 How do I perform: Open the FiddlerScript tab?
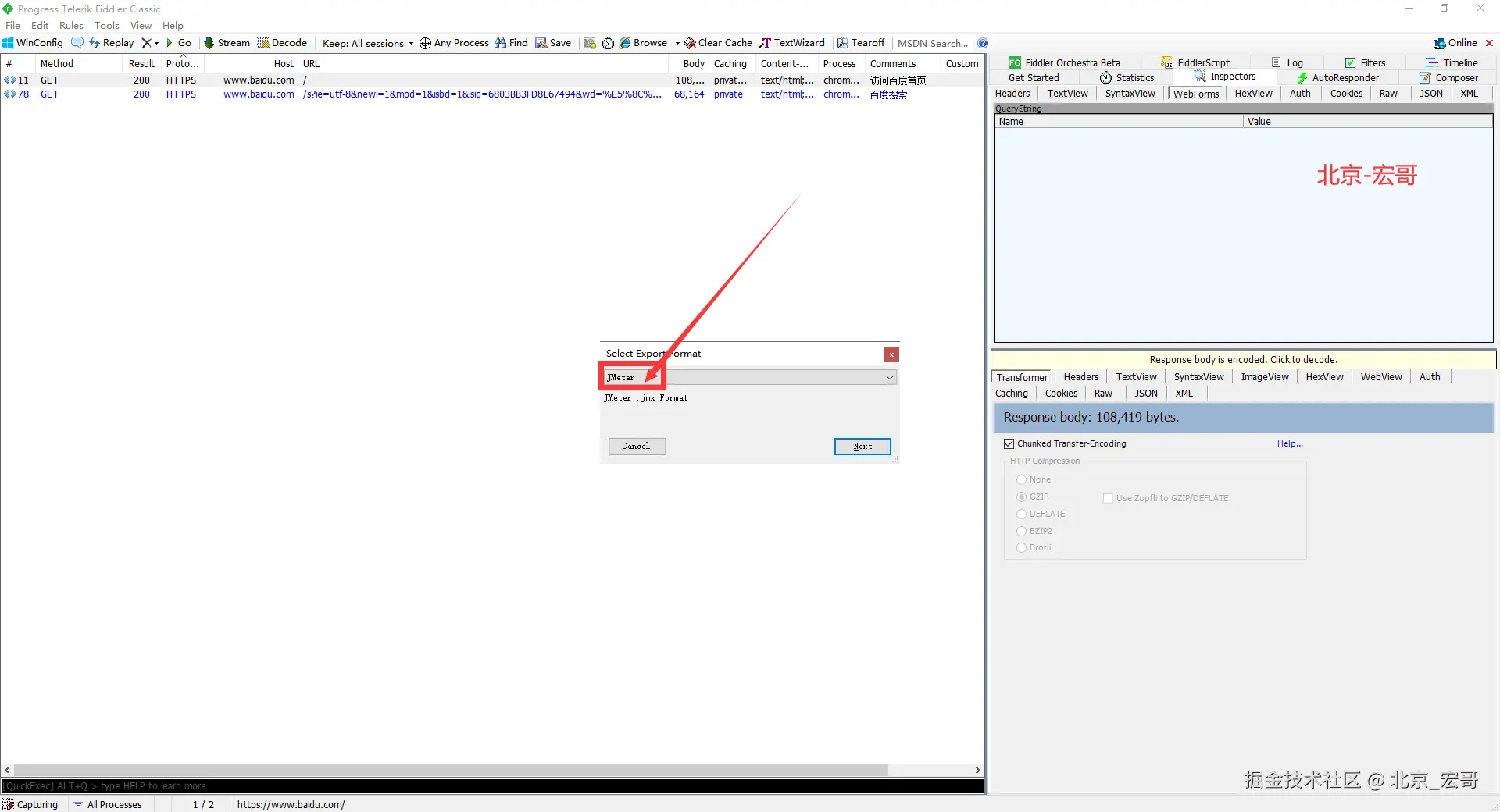pyautogui.click(x=1195, y=62)
